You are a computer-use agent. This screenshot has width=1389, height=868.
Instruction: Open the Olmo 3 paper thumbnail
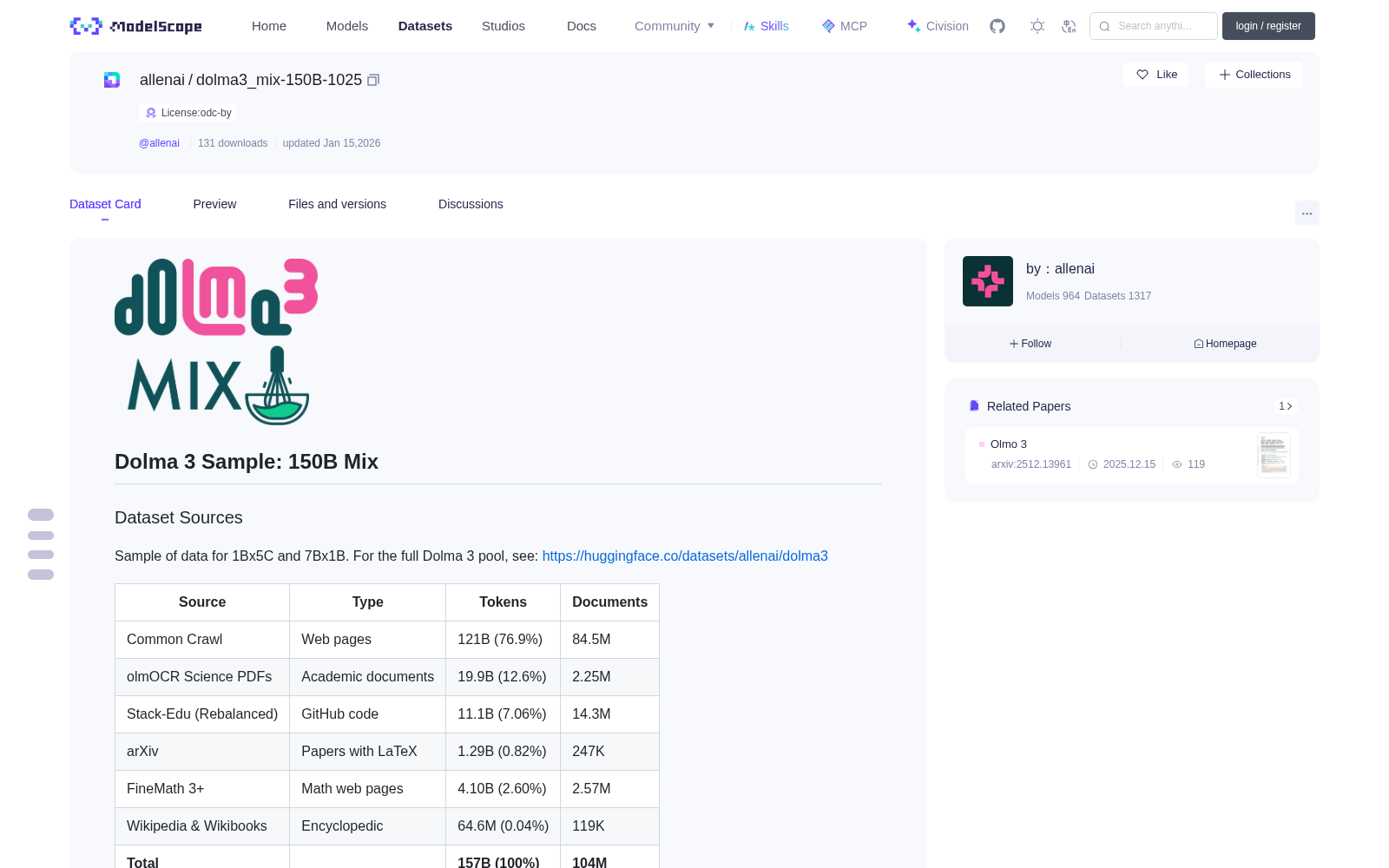click(x=1274, y=455)
